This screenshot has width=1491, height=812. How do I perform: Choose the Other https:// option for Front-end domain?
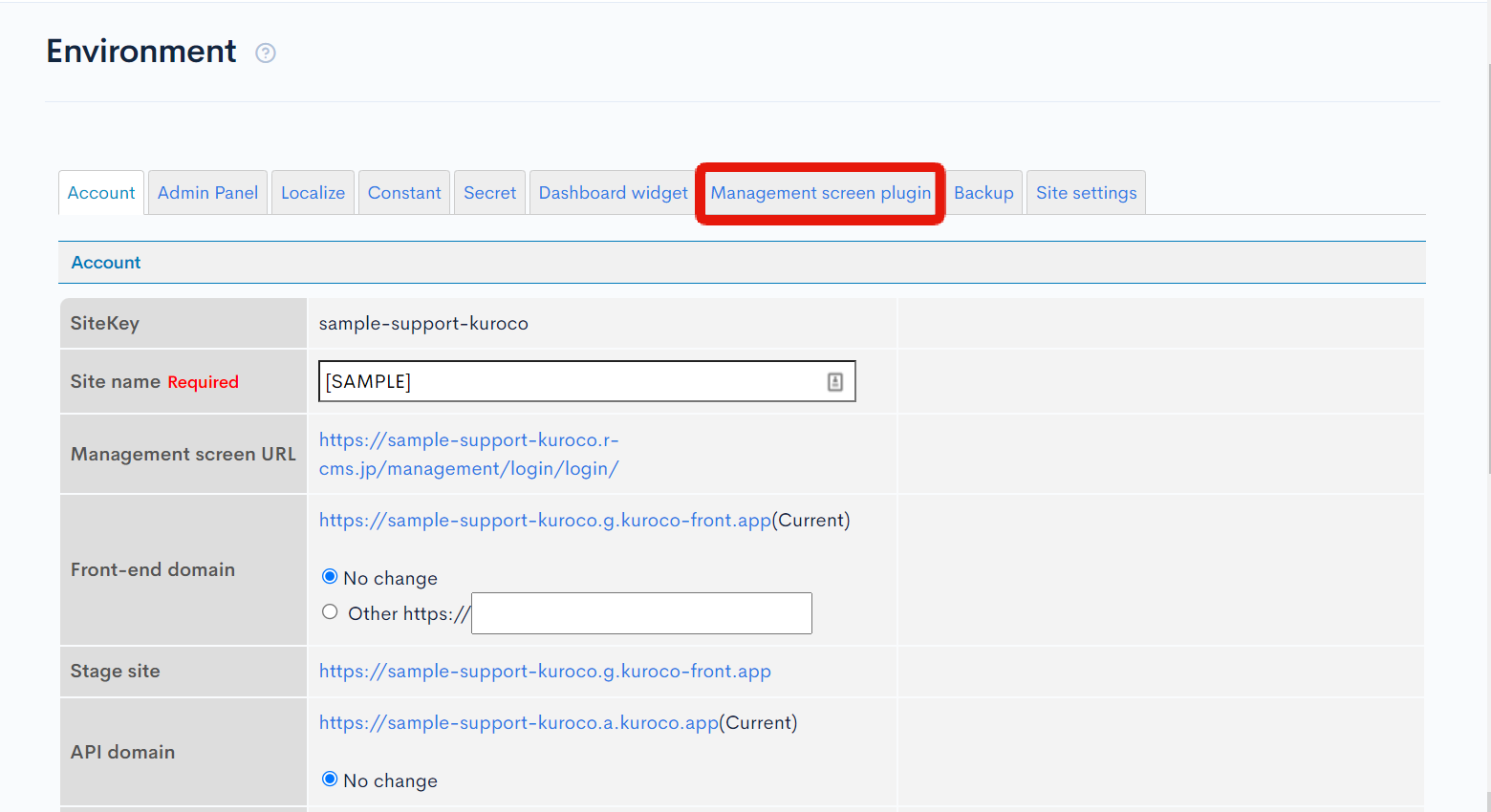coord(330,610)
